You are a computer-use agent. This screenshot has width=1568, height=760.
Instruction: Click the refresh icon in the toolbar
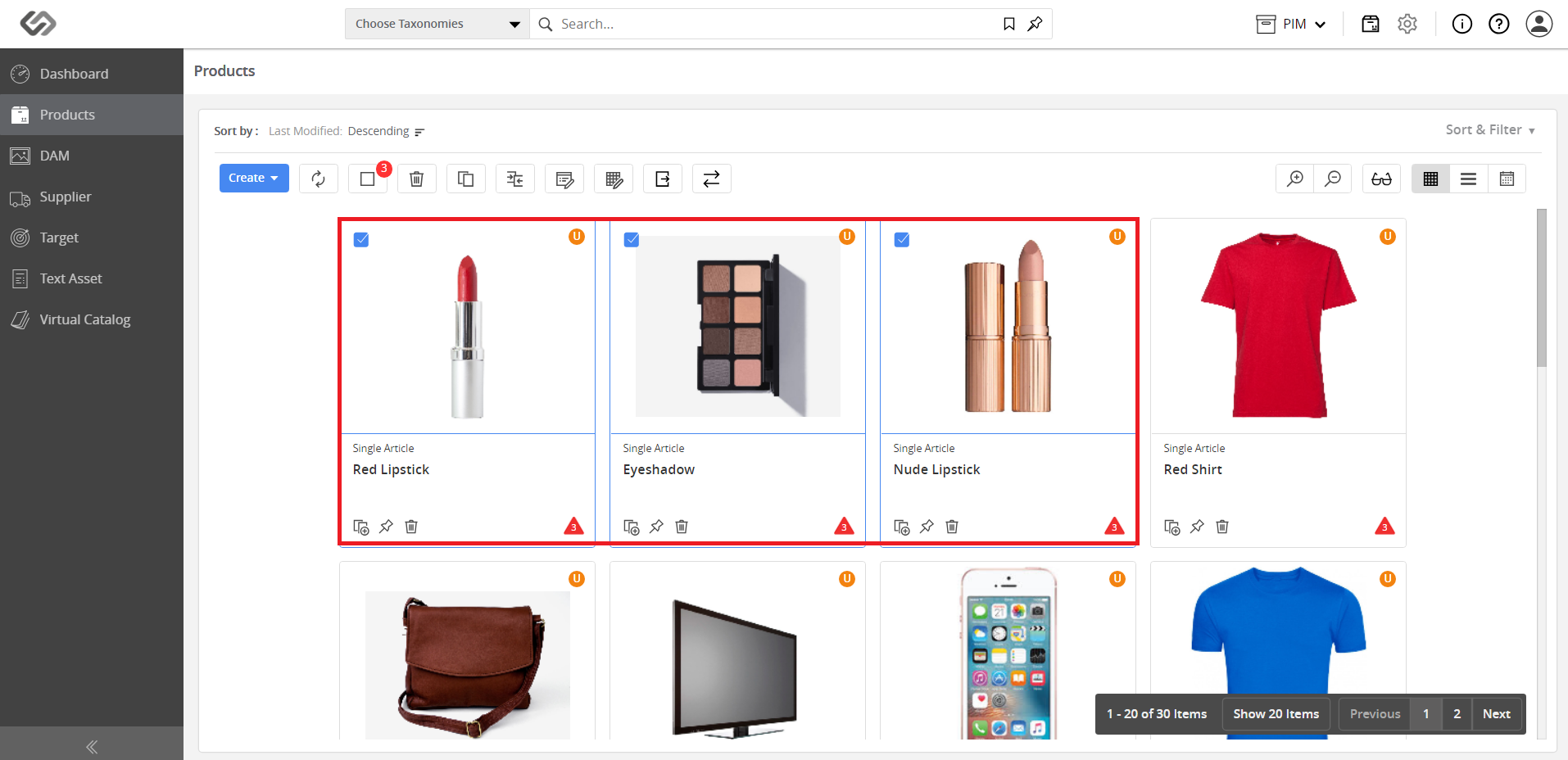point(319,179)
